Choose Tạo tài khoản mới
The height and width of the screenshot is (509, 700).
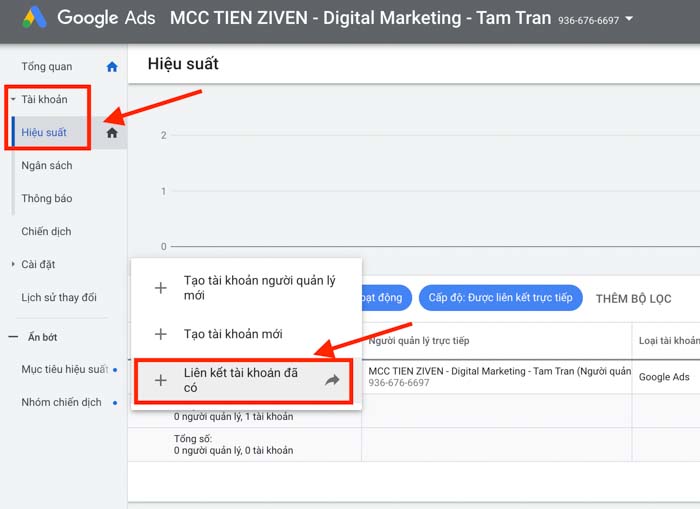(x=246, y=334)
